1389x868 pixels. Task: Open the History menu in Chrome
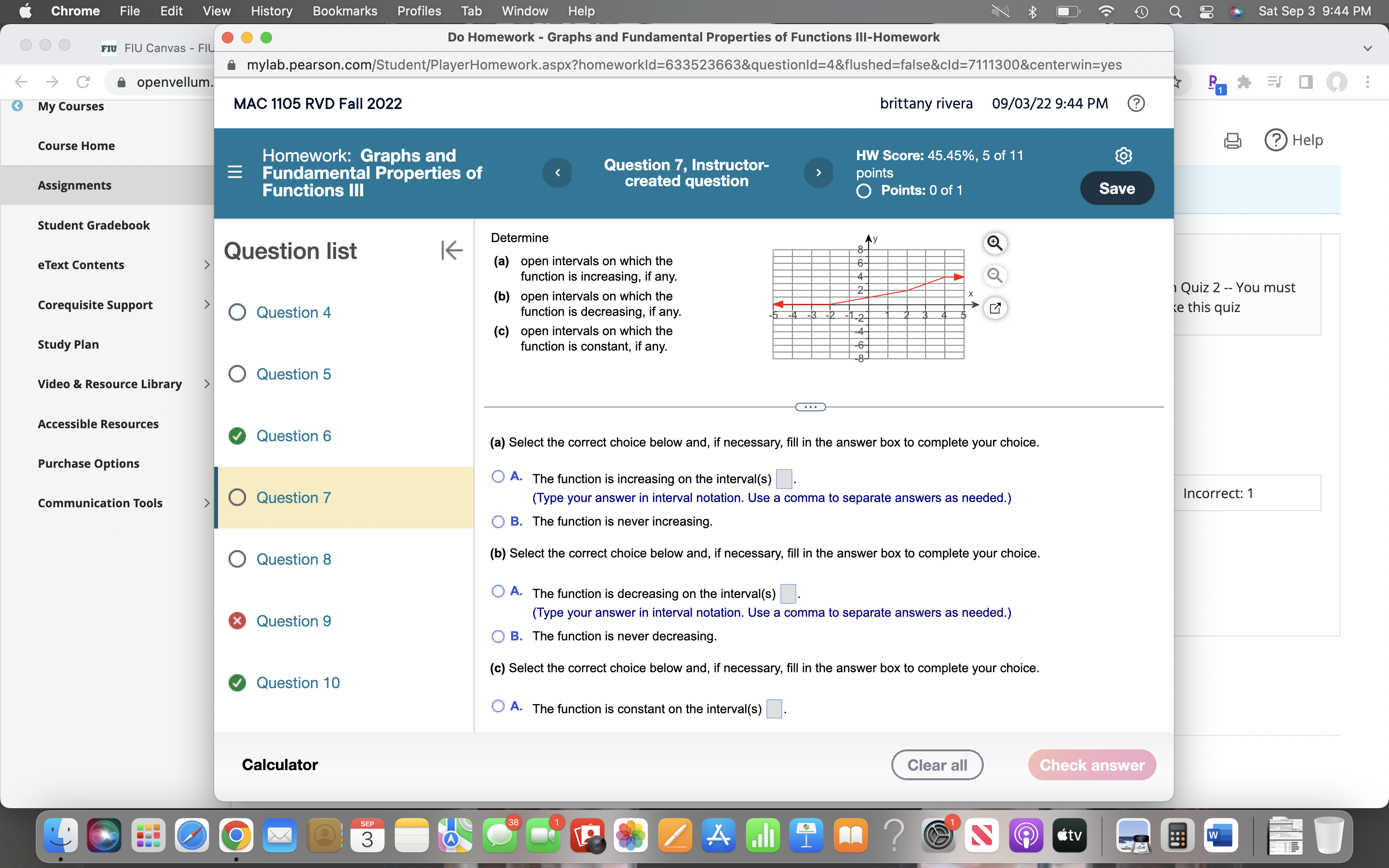(271, 11)
